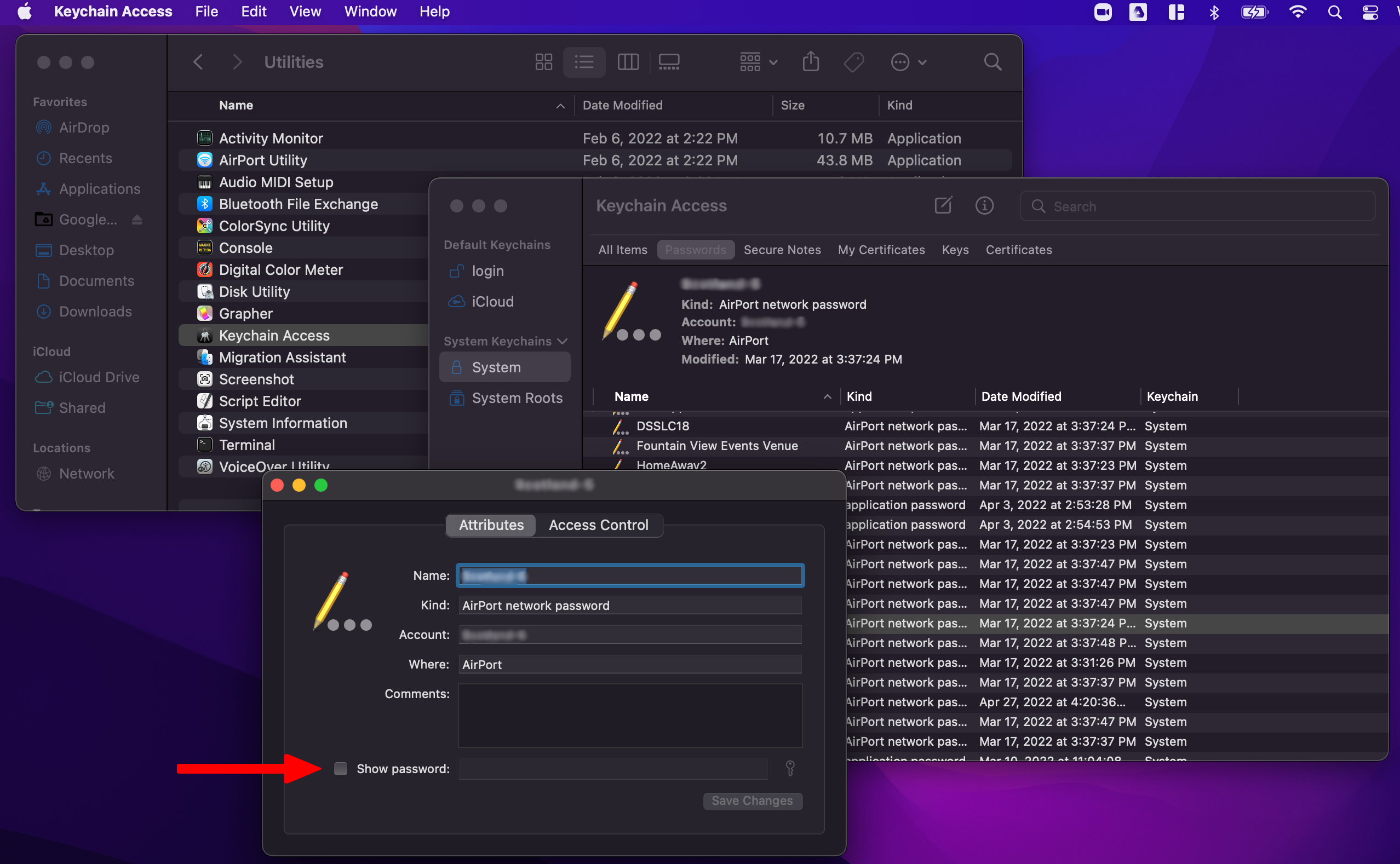Switch Finder to icon view

[x=544, y=62]
